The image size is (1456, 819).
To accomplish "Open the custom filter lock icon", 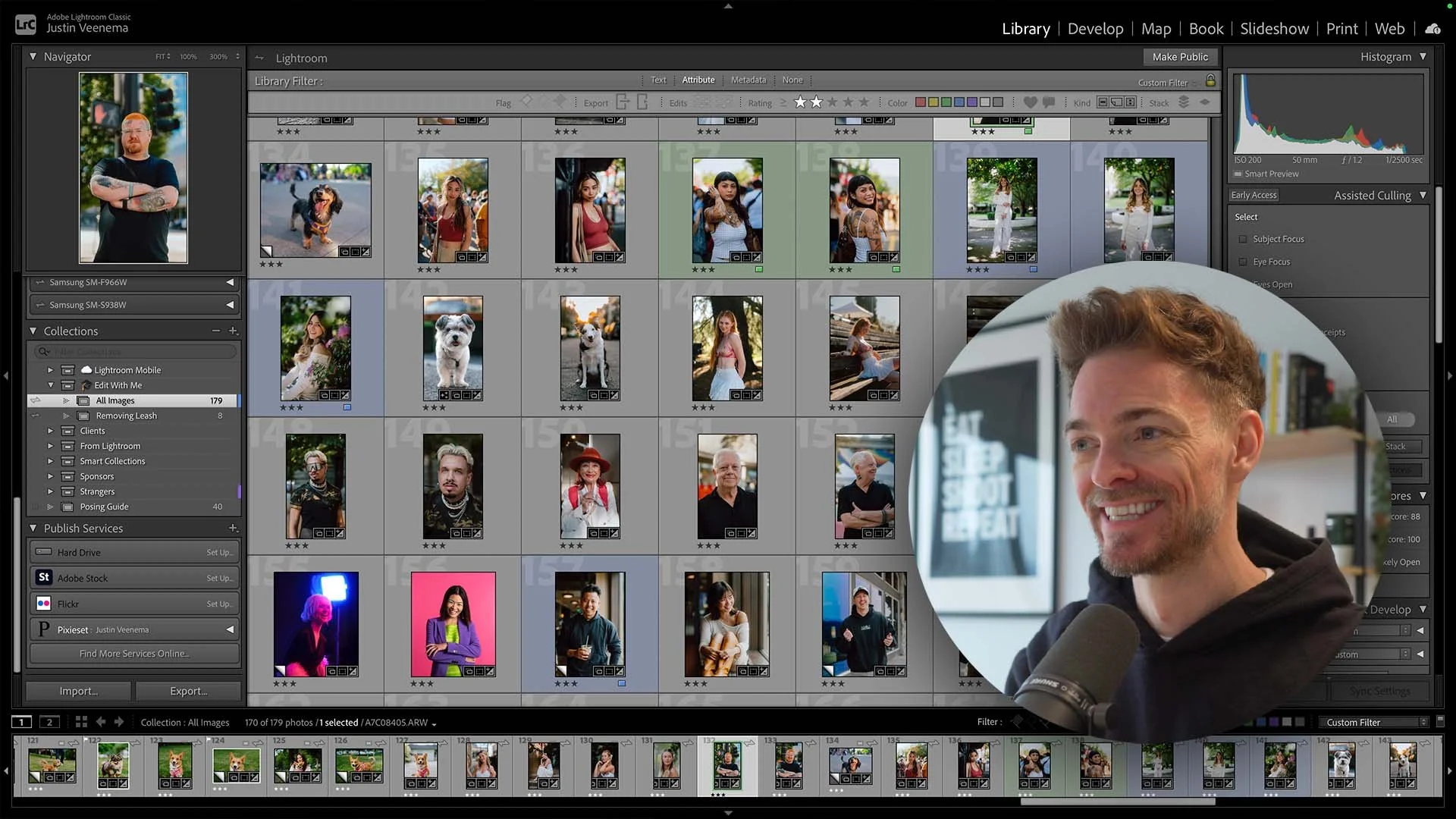I will tap(1210, 81).
